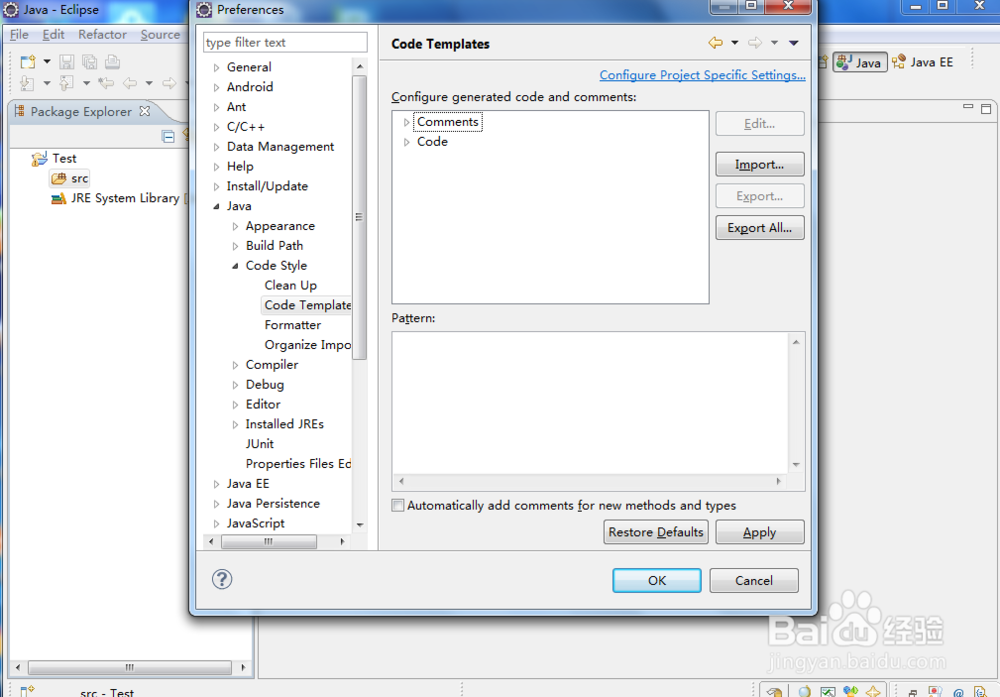
Task: Click the Import... button
Action: pyautogui.click(x=760, y=165)
